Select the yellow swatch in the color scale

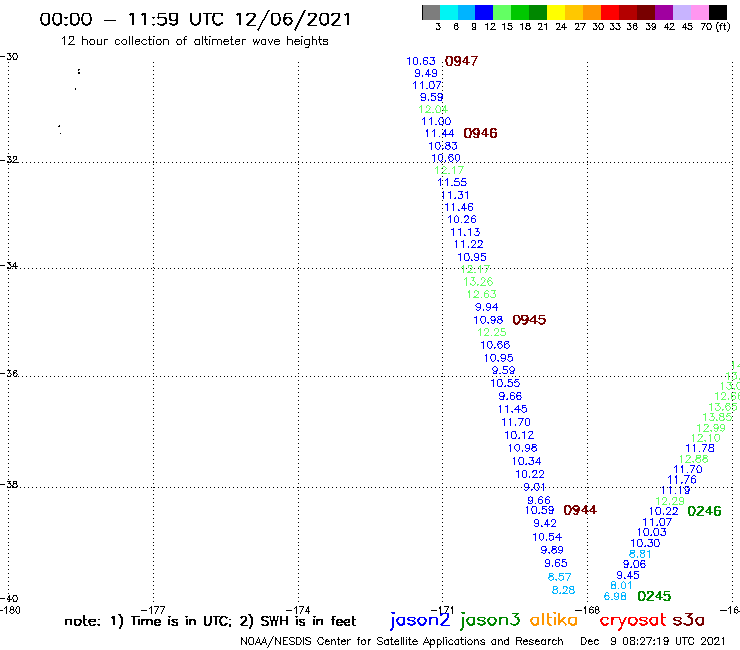[x=555, y=12]
